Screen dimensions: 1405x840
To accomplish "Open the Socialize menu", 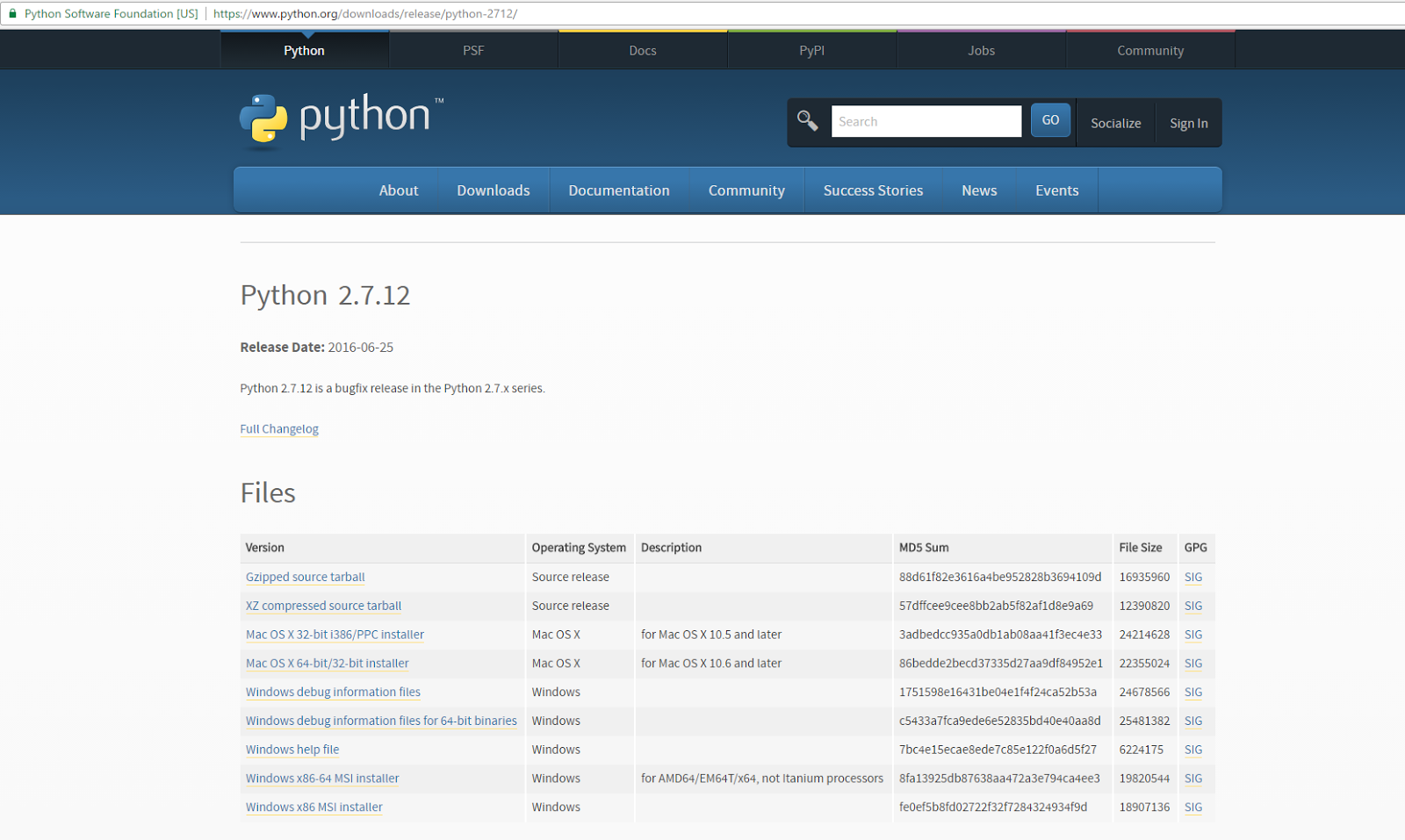I will 1116,123.
